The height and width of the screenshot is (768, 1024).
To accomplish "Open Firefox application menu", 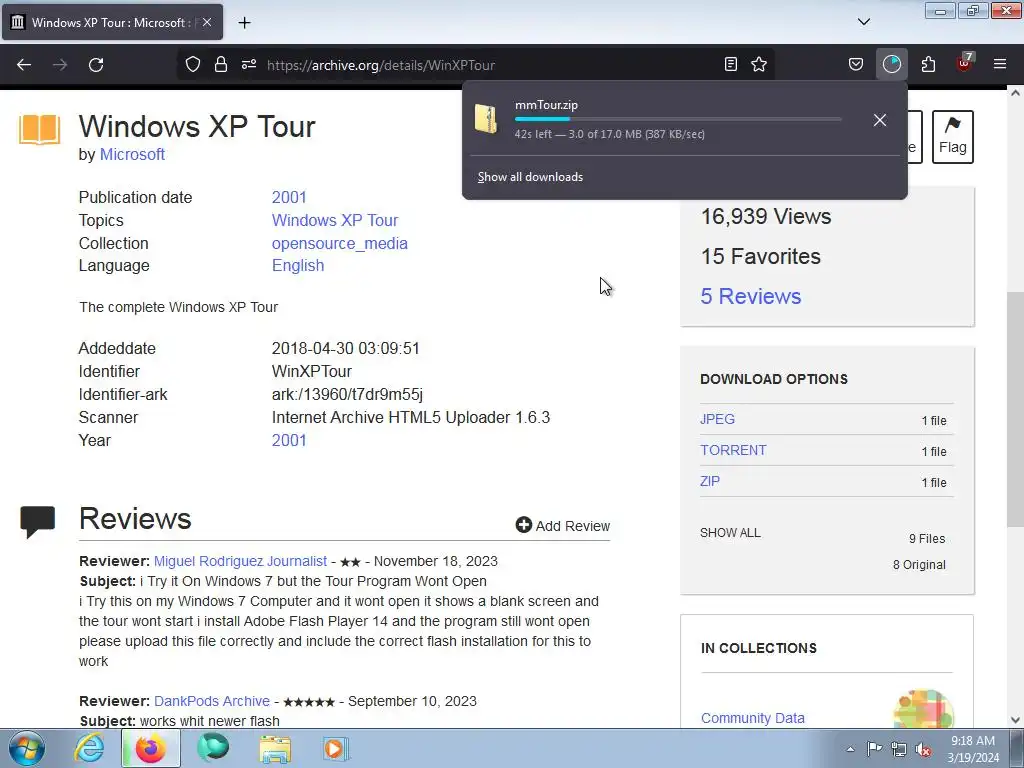I will click(x=1000, y=64).
